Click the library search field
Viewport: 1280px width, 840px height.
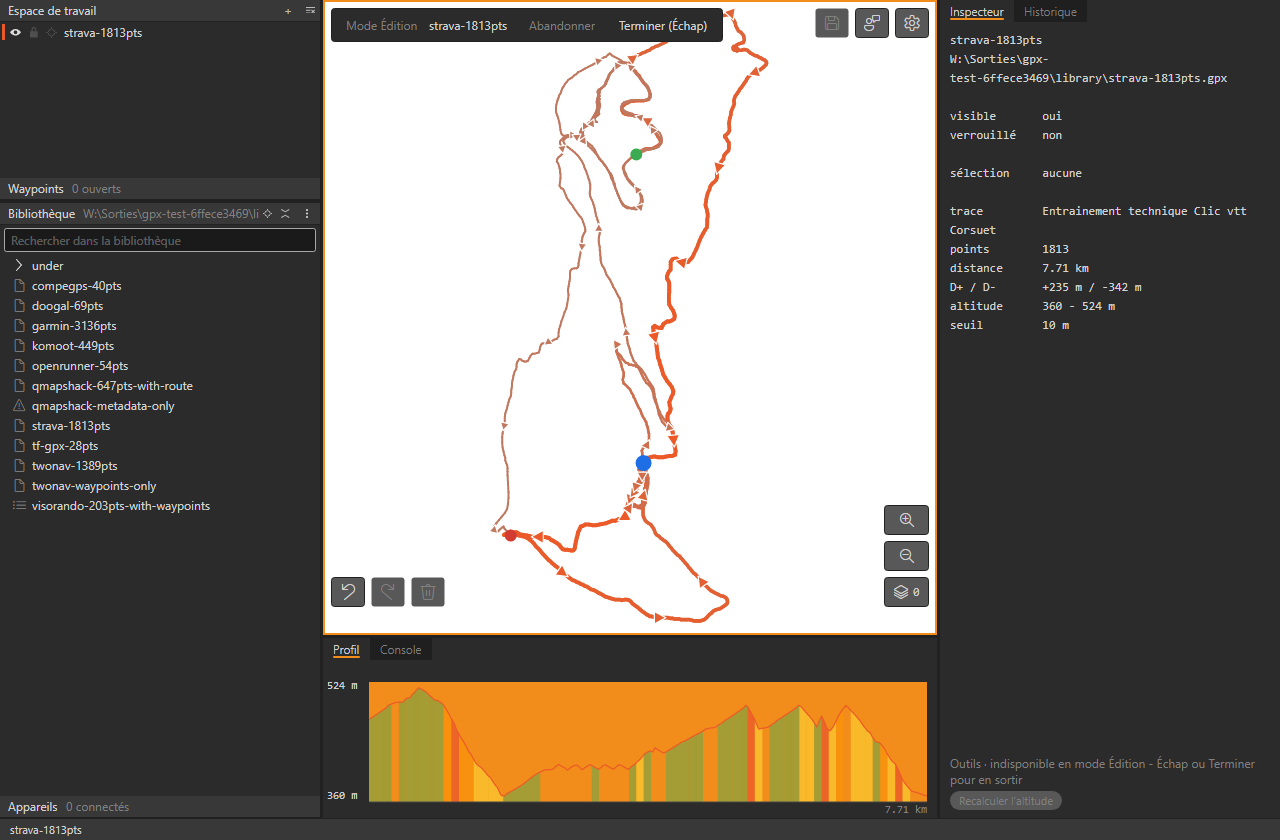coord(160,241)
